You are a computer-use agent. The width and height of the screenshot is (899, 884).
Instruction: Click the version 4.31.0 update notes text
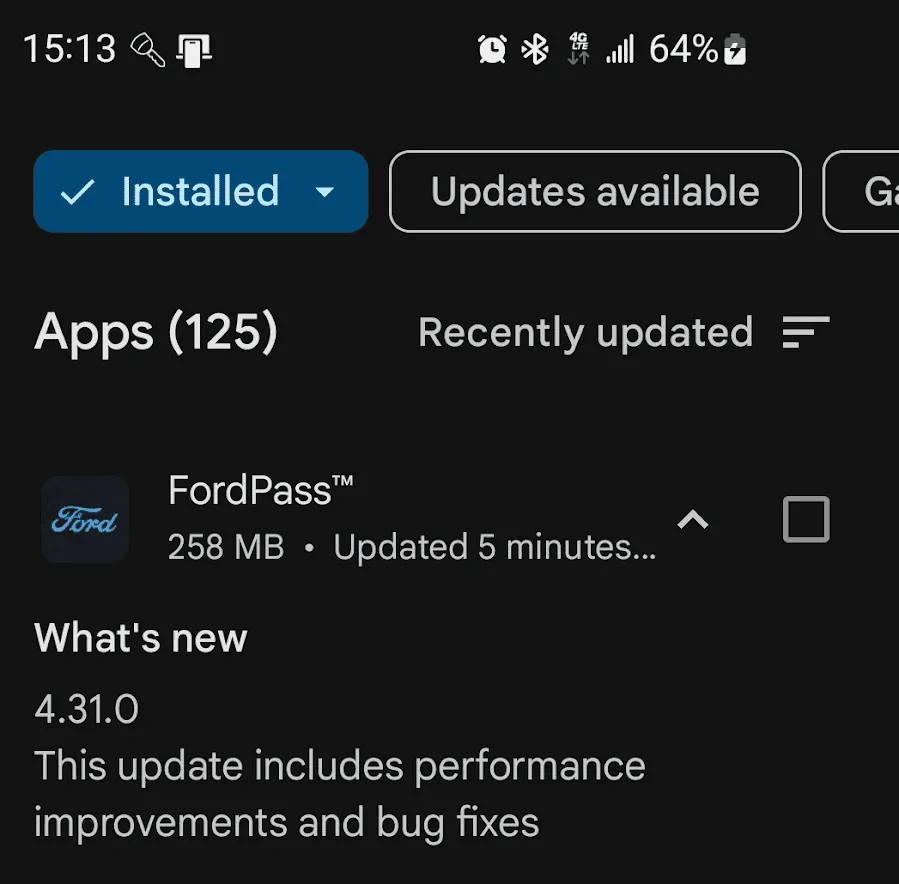click(88, 707)
